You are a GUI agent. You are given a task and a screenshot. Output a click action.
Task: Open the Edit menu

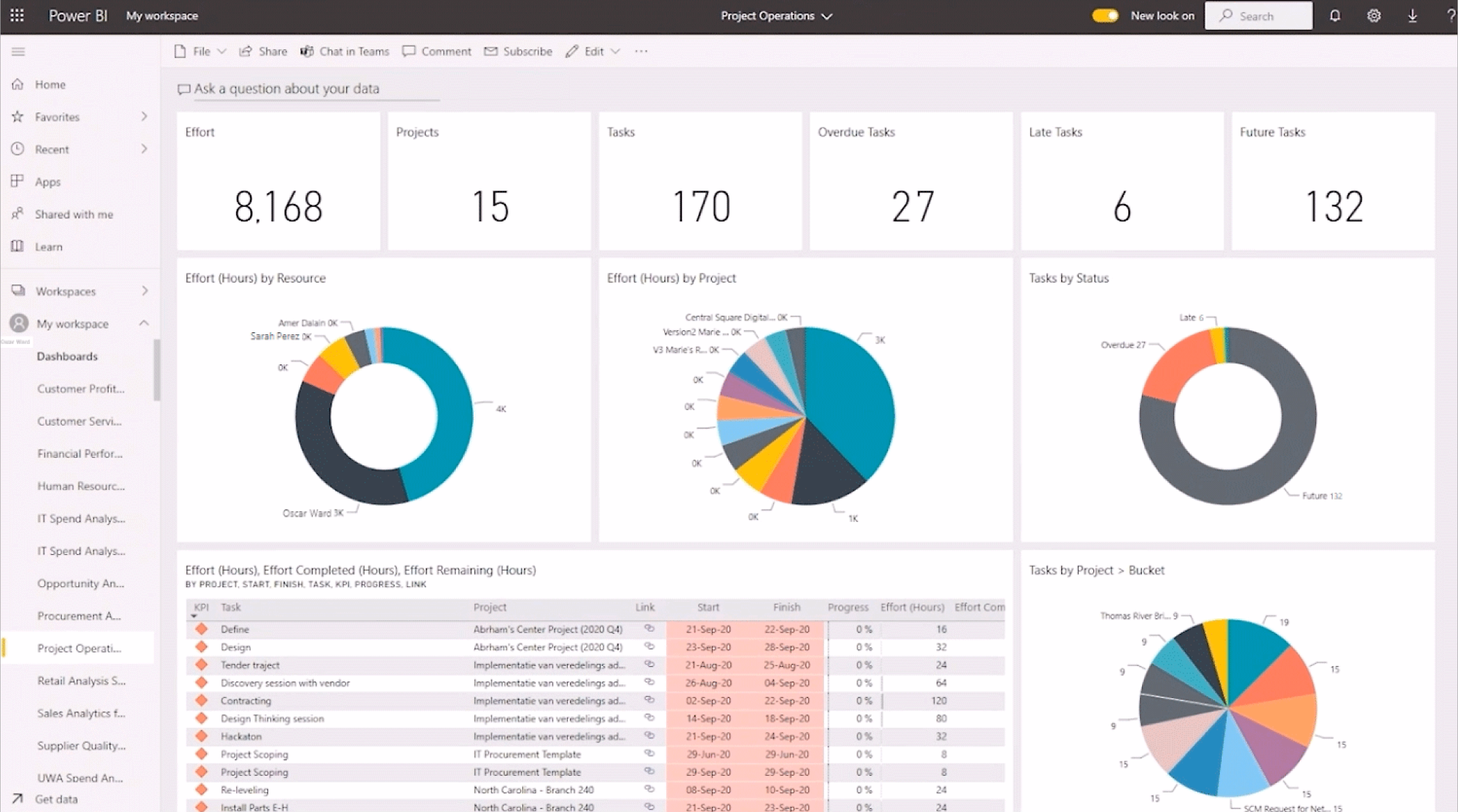[x=592, y=51]
